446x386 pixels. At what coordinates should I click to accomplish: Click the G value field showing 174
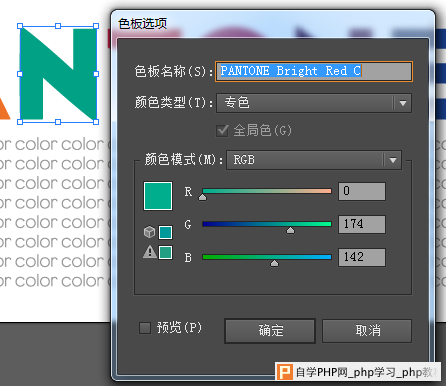pos(362,224)
